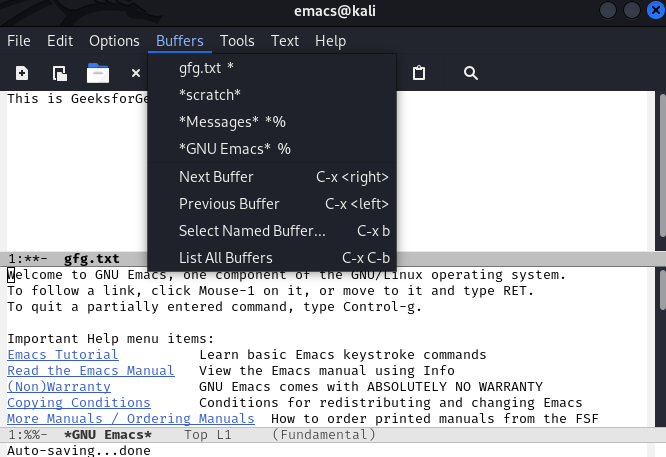Click the copy-document toolbar icon
Image resolution: width=666 pixels, height=457 pixels.
point(60,73)
